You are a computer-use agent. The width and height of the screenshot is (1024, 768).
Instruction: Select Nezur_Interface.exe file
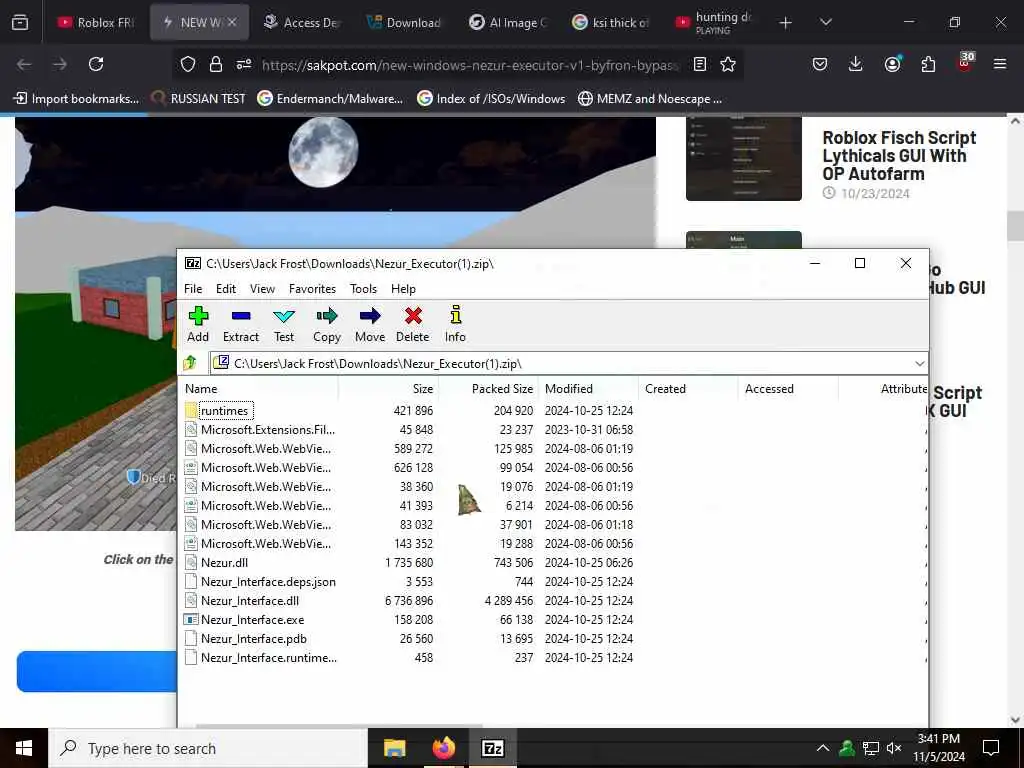coord(252,619)
